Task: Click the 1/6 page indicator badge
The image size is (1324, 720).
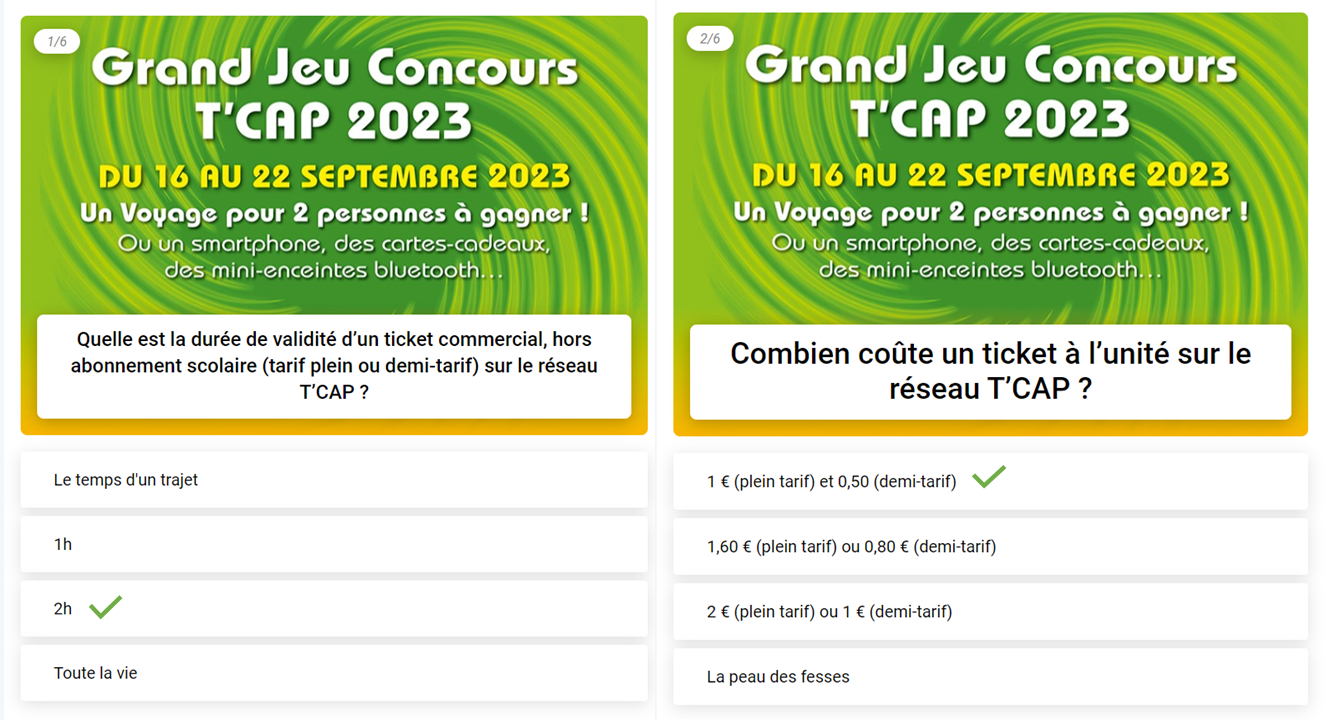Action: click(x=57, y=41)
